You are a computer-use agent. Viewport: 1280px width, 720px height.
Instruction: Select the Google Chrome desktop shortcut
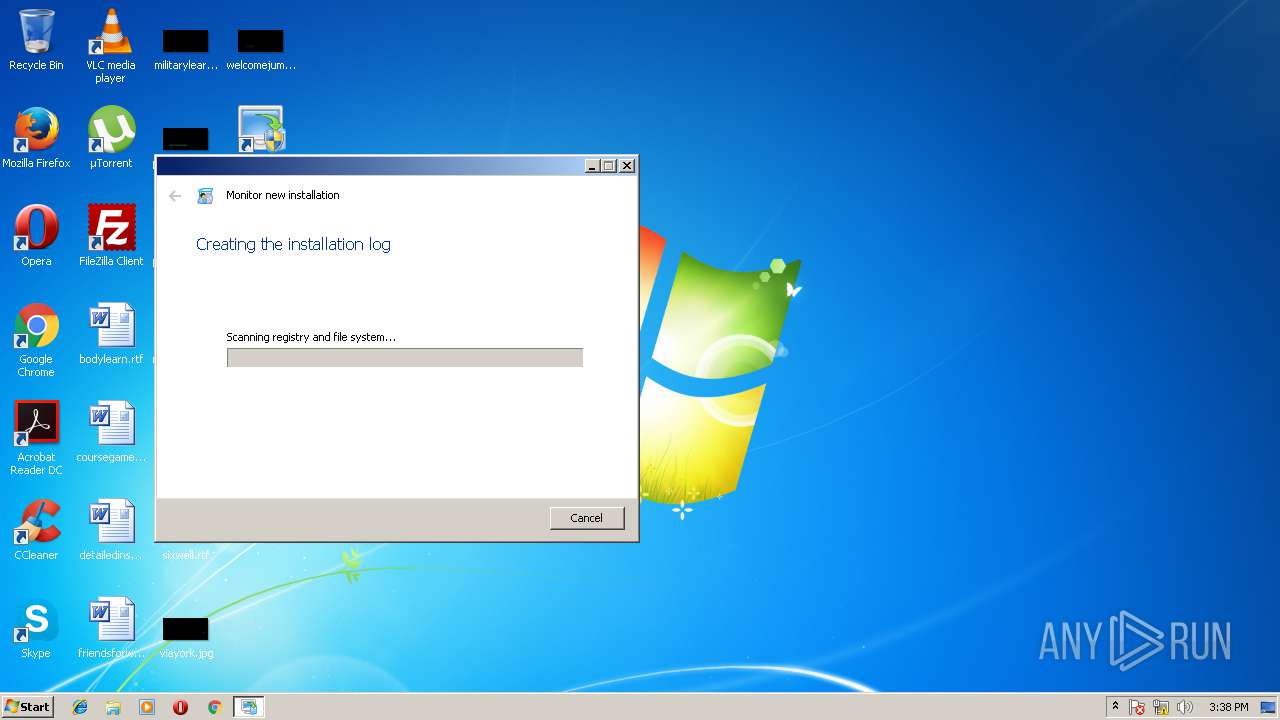point(36,340)
